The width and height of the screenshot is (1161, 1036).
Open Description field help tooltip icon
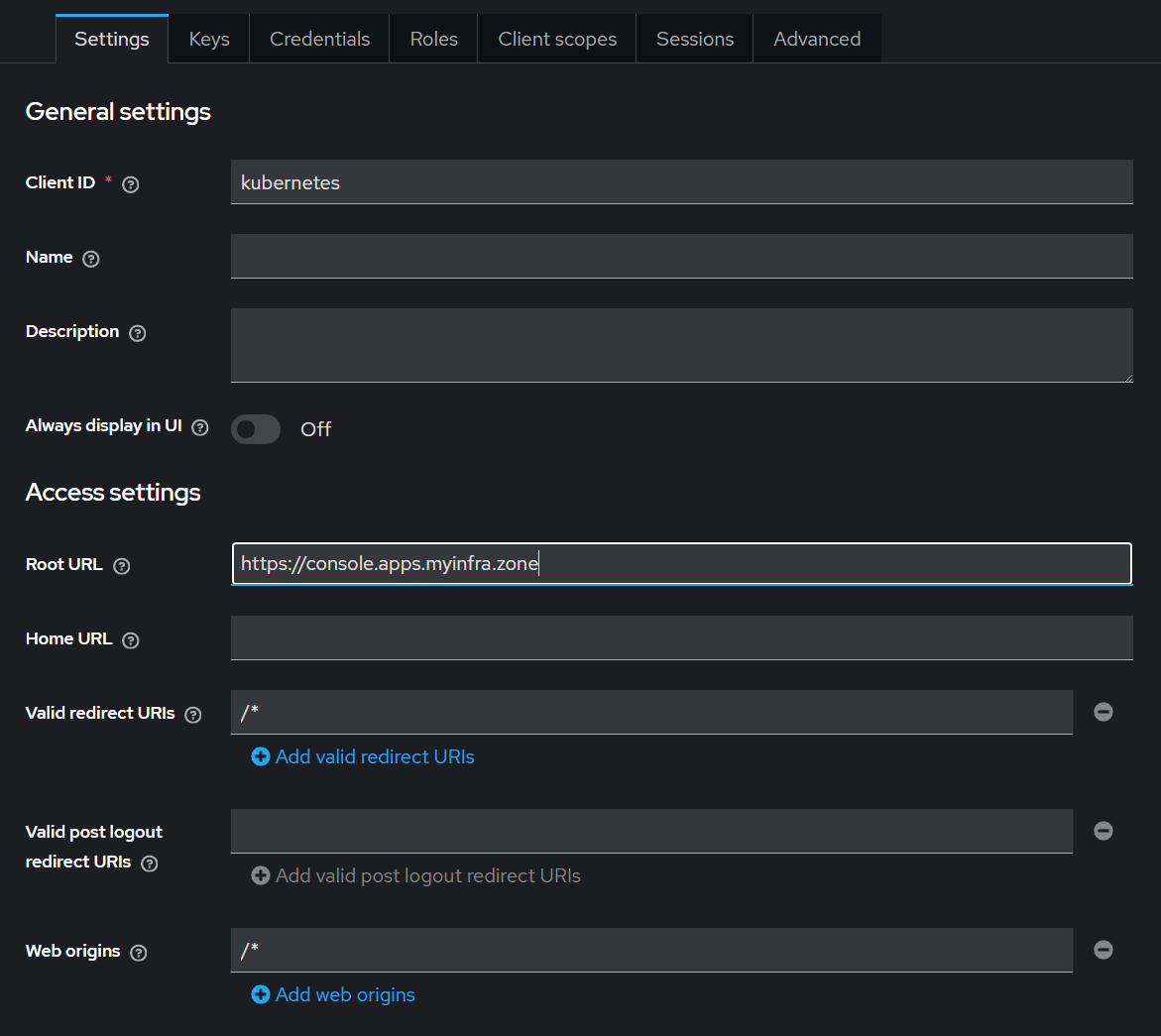click(x=138, y=333)
